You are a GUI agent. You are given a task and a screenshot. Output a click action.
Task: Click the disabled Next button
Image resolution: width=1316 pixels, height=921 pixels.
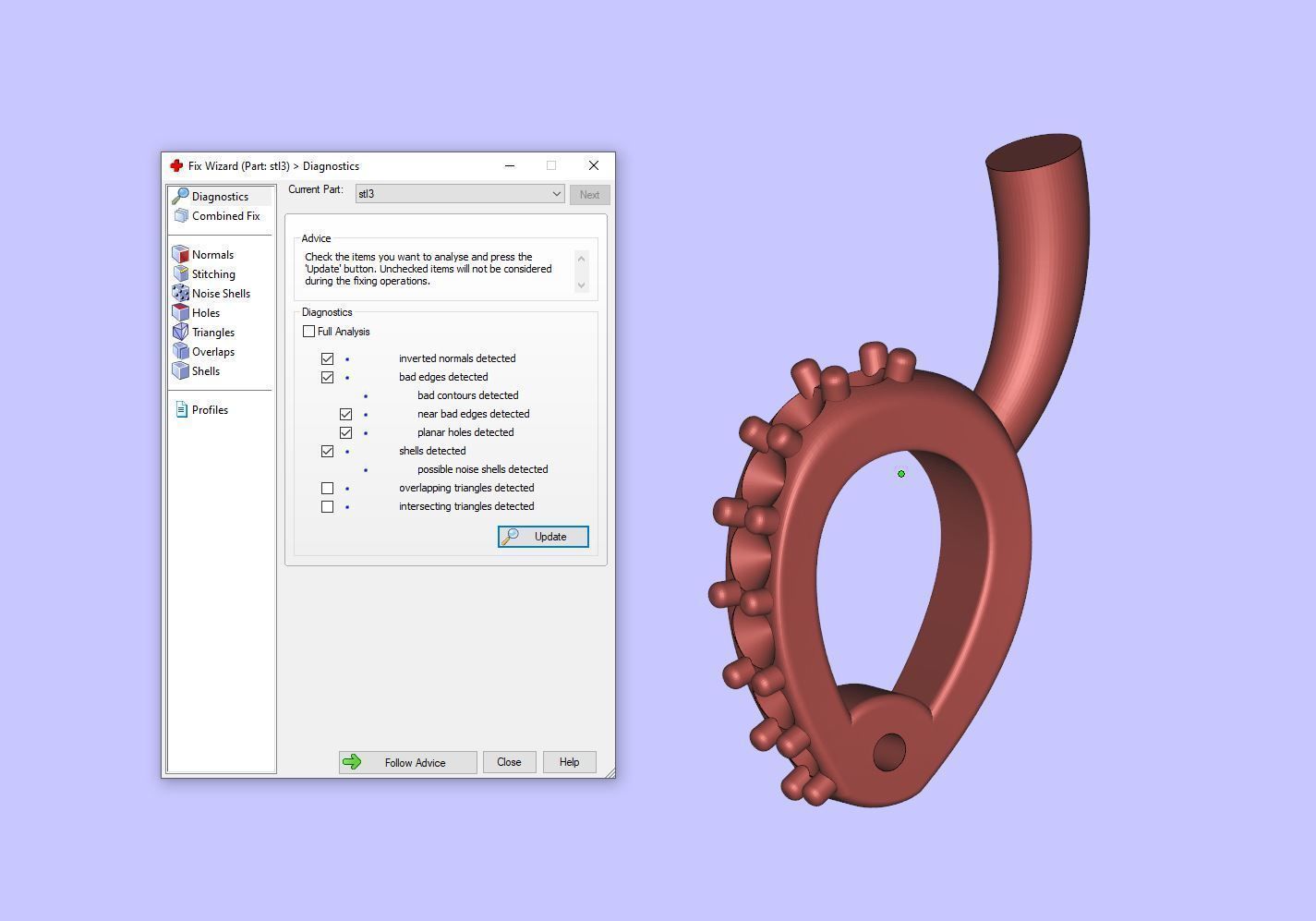coord(589,195)
